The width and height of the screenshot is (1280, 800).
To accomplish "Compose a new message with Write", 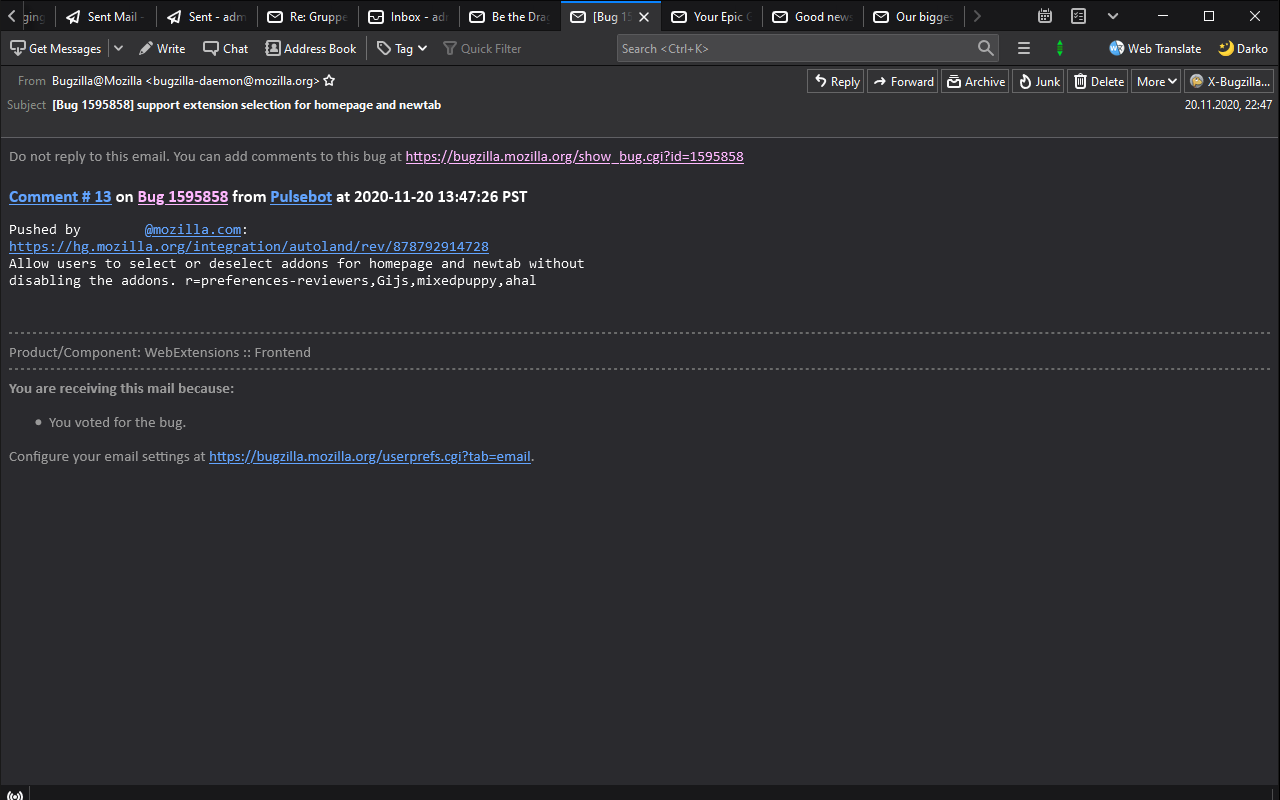I will [x=162, y=48].
